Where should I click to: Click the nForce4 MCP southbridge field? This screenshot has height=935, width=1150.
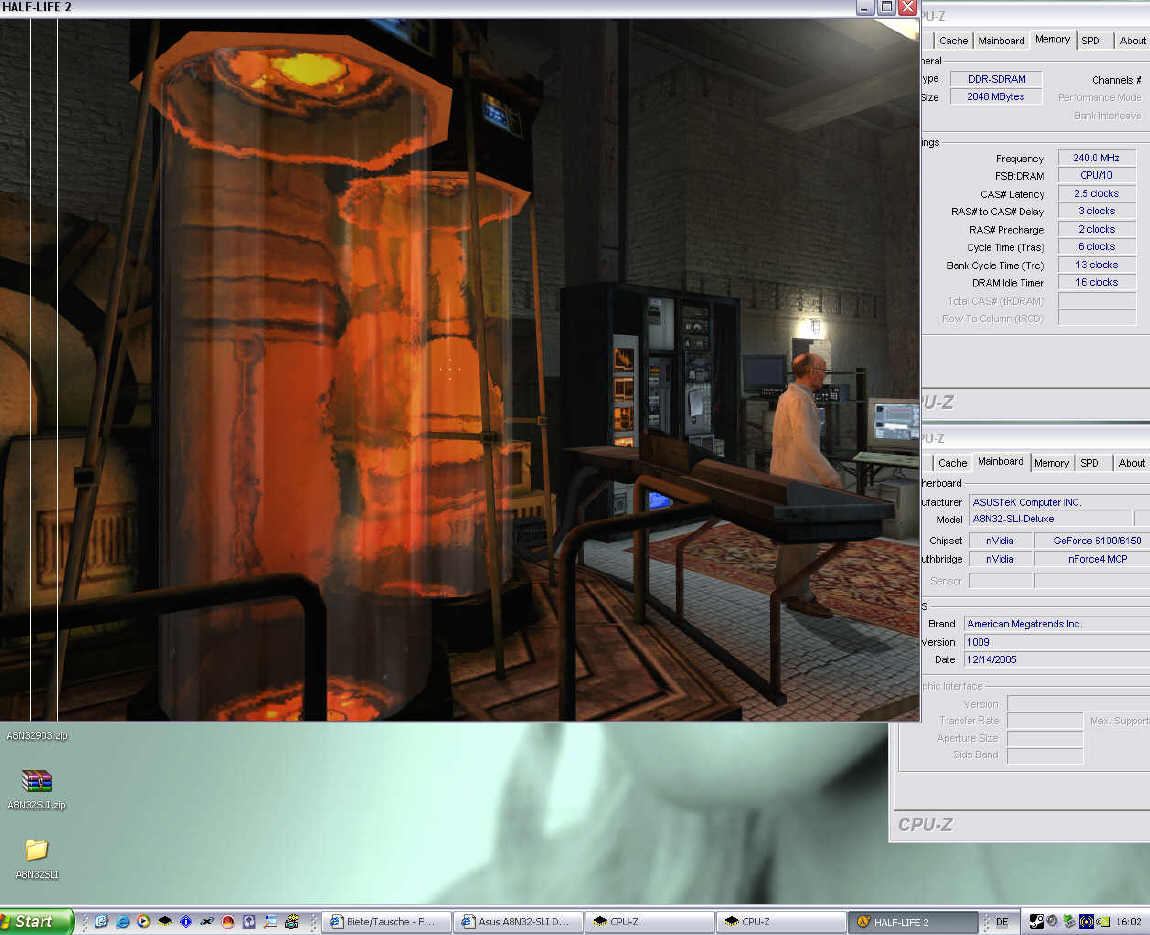tap(1092, 559)
